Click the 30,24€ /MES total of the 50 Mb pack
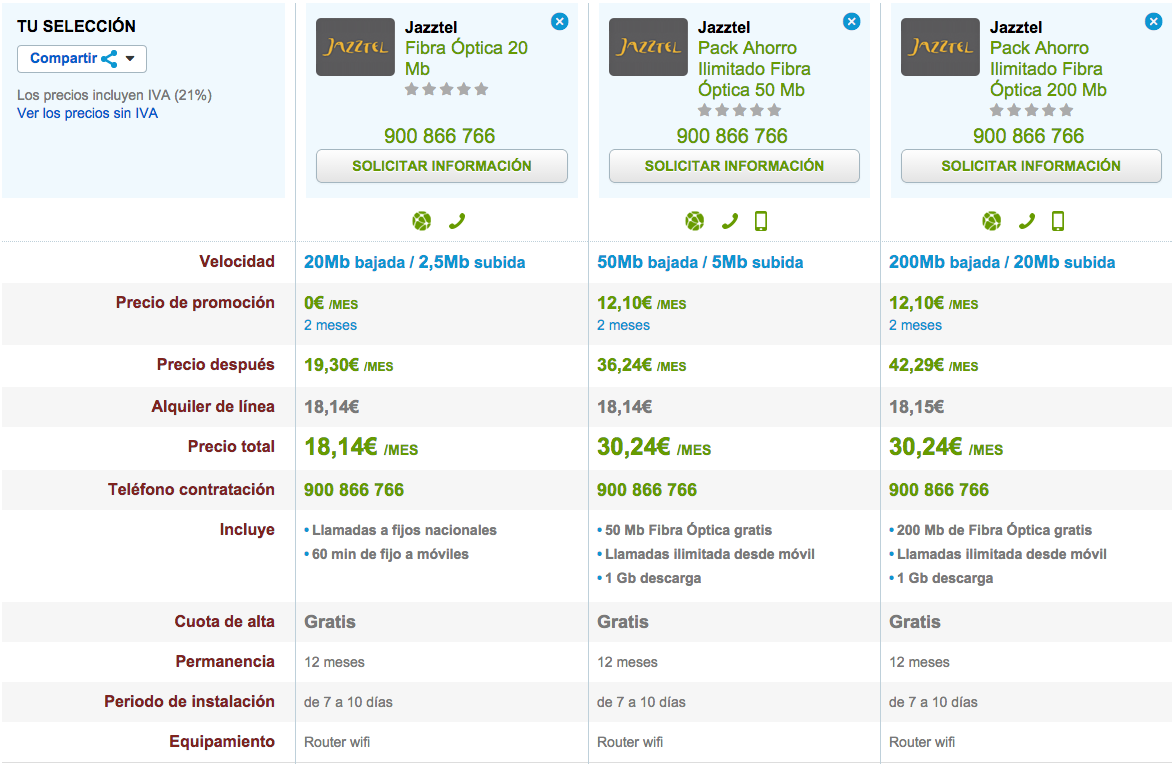 point(654,447)
